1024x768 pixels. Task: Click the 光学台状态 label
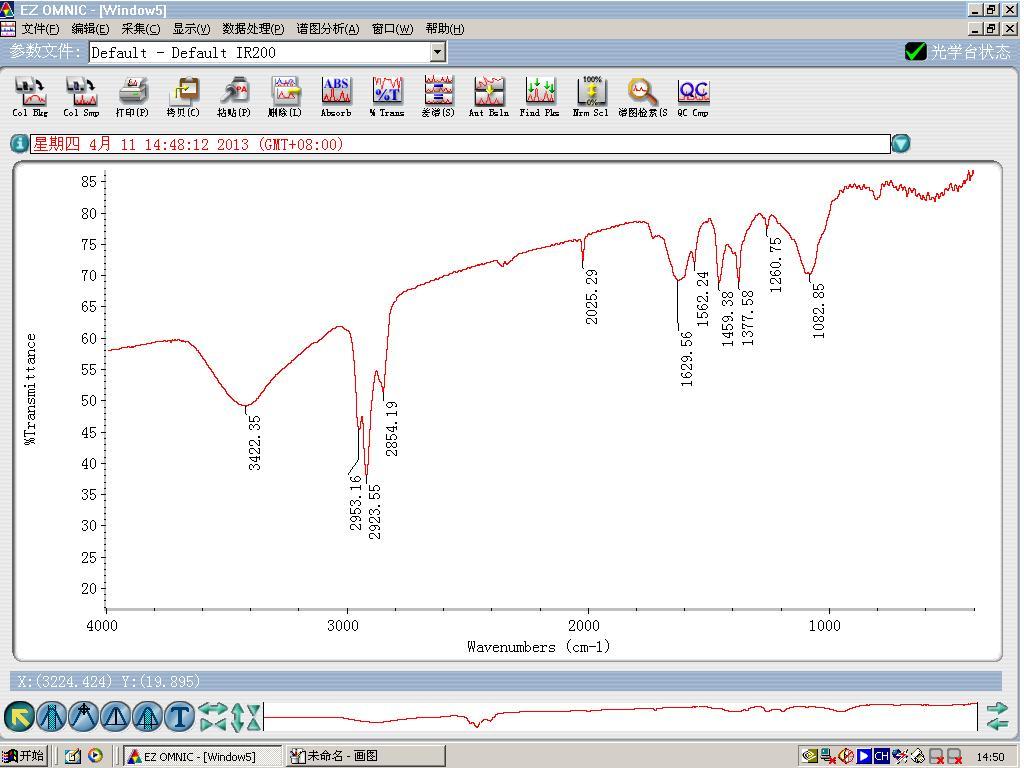click(x=970, y=52)
